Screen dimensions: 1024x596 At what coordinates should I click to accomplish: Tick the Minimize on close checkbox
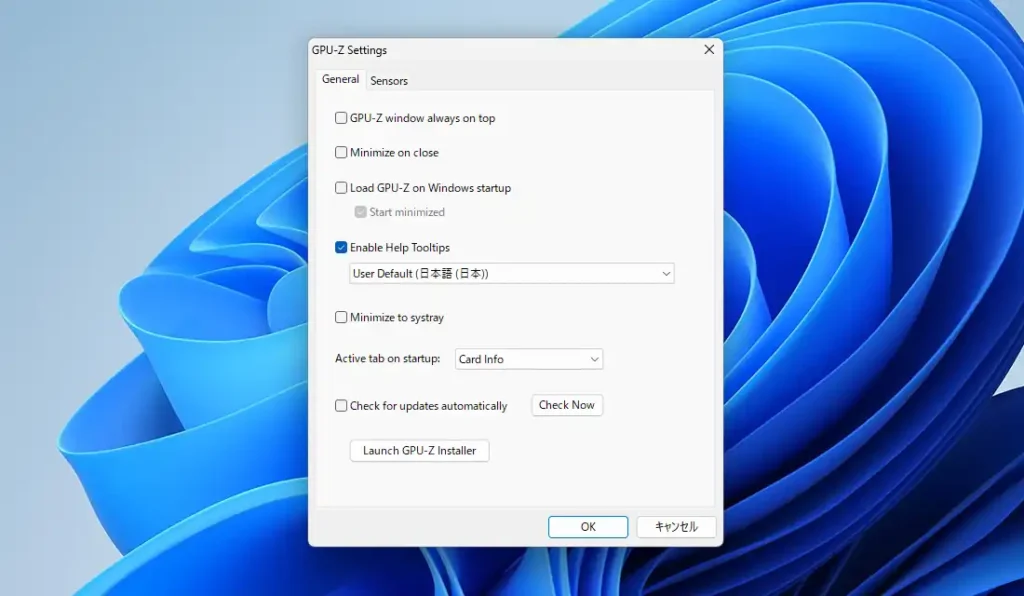click(x=341, y=153)
